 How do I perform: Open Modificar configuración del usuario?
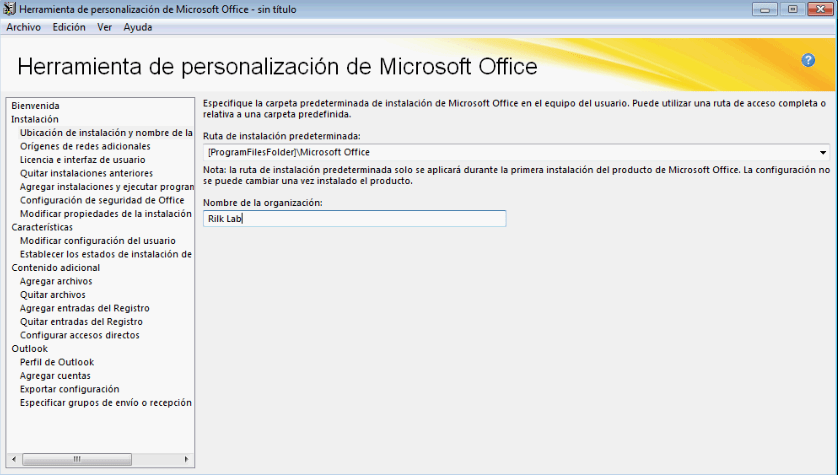tap(98, 241)
